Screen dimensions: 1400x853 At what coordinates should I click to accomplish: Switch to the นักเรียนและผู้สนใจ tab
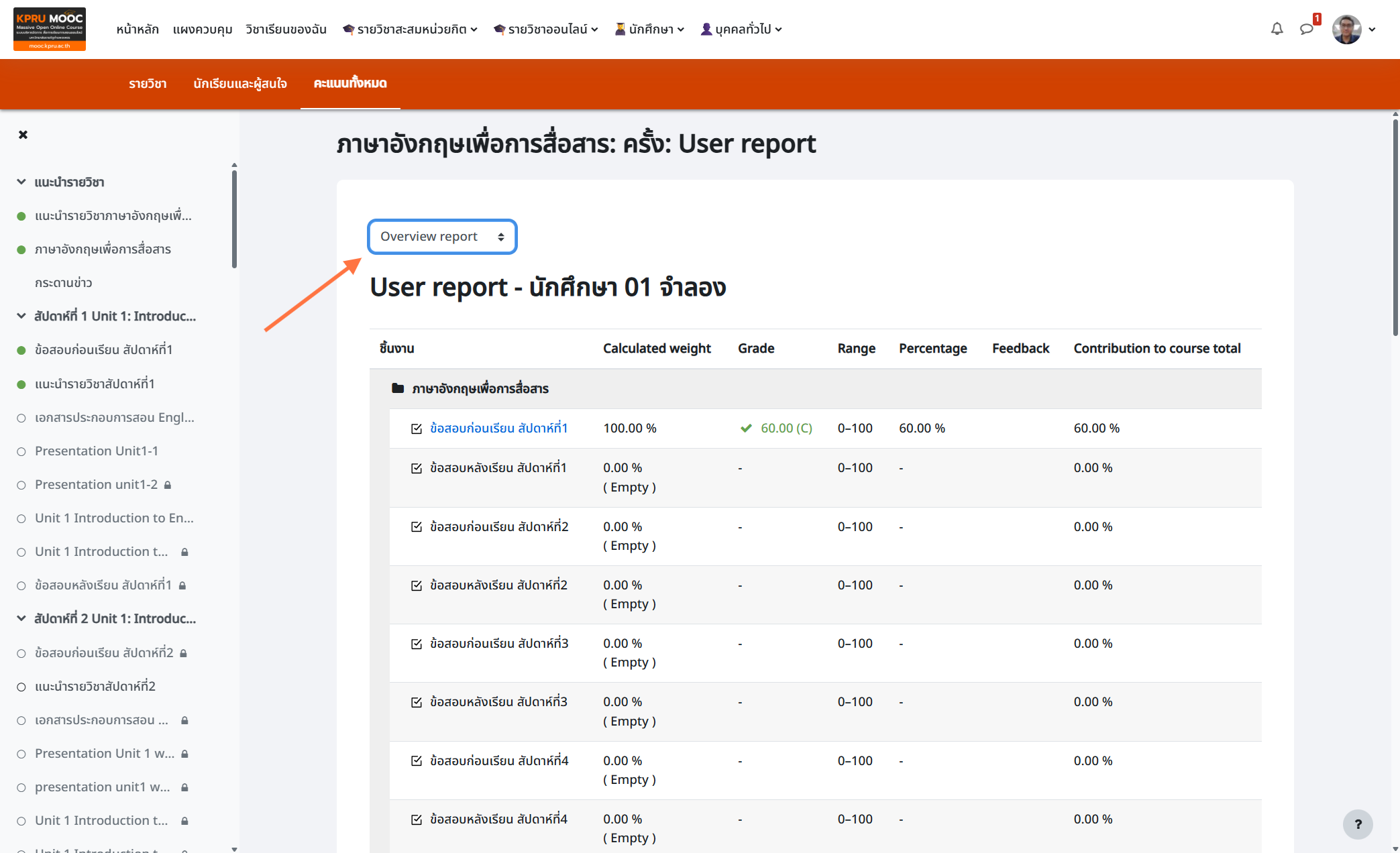240,84
